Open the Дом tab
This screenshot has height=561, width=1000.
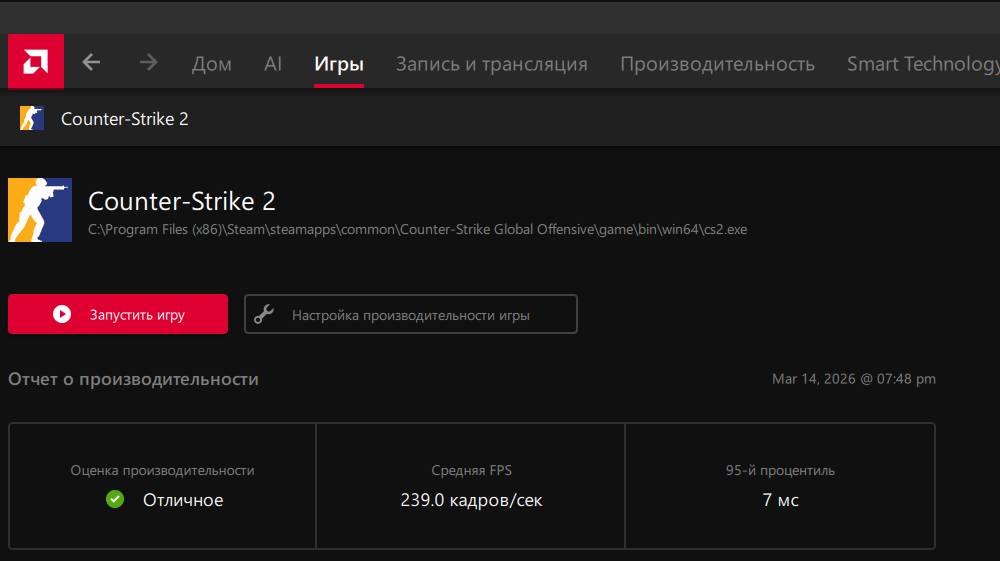(211, 64)
